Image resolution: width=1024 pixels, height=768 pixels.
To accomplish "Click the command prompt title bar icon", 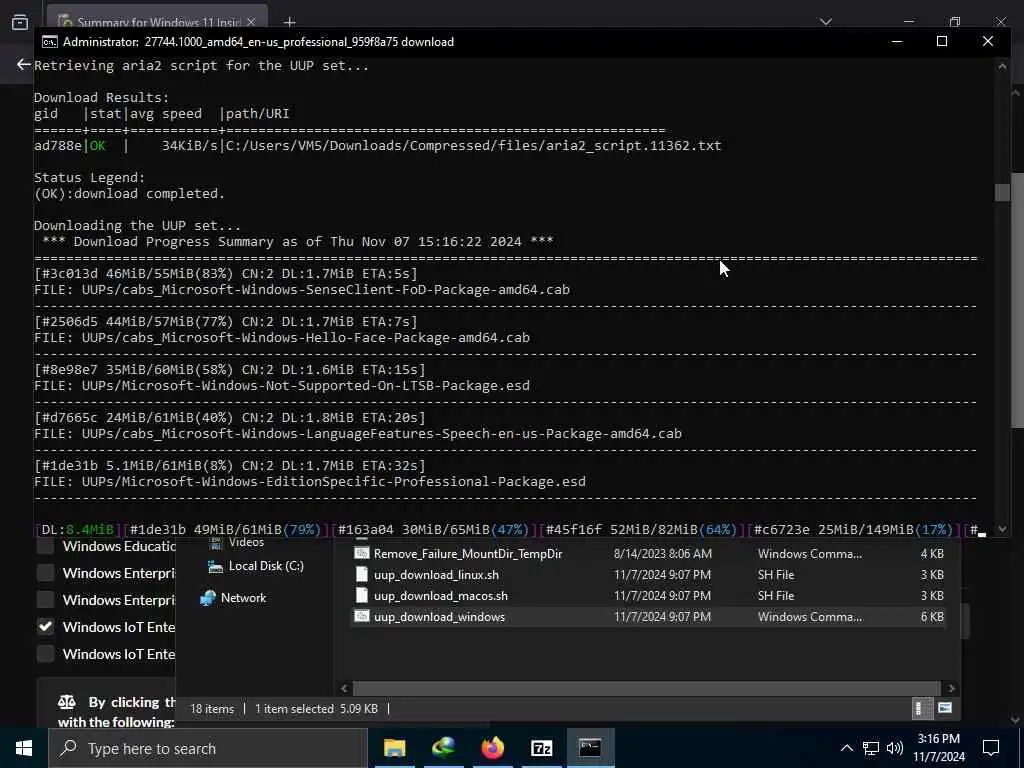I will [x=49, y=42].
